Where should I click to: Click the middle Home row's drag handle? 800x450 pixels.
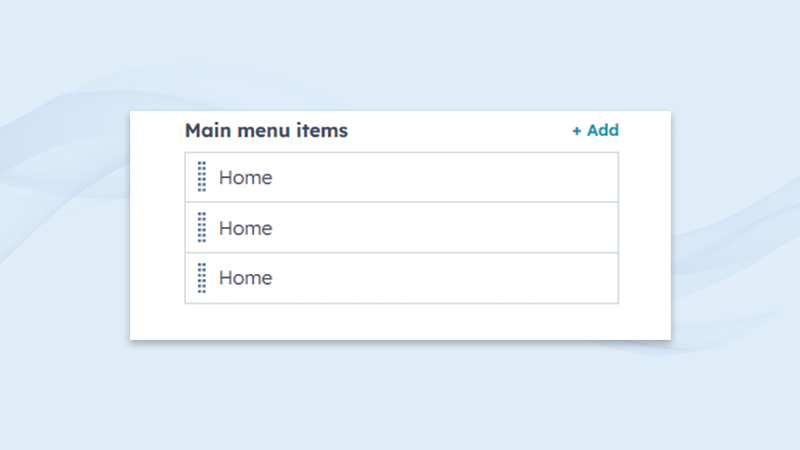pos(202,227)
